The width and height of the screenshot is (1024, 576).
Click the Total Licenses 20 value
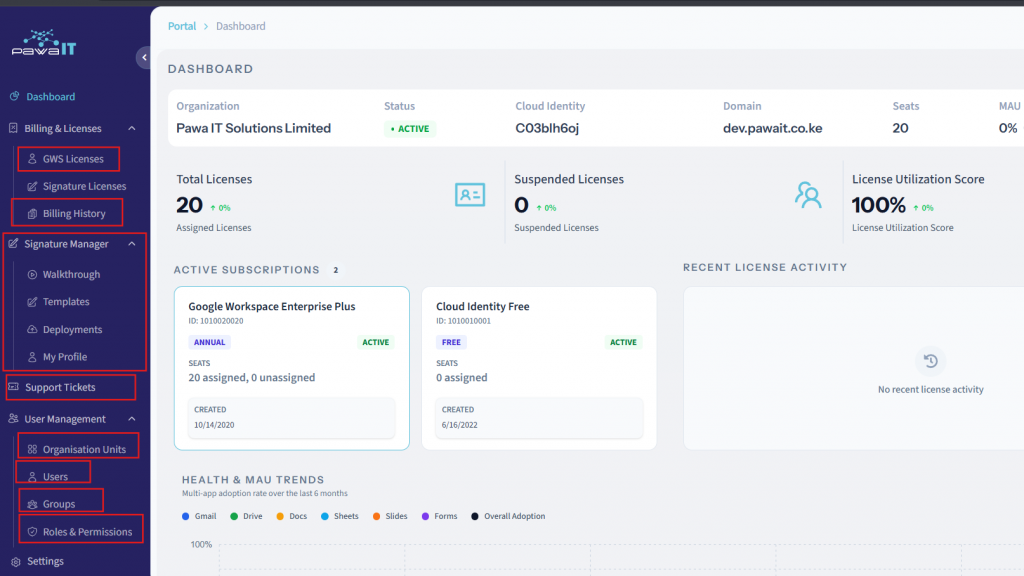(189, 205)
